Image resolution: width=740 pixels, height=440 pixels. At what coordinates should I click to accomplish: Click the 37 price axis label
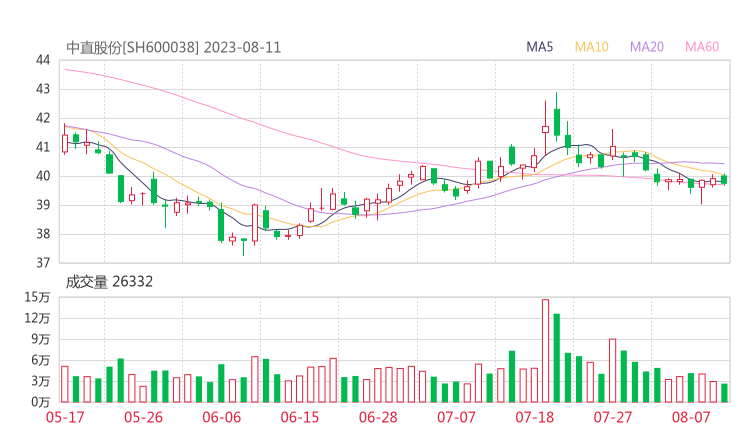coord(42,262)
